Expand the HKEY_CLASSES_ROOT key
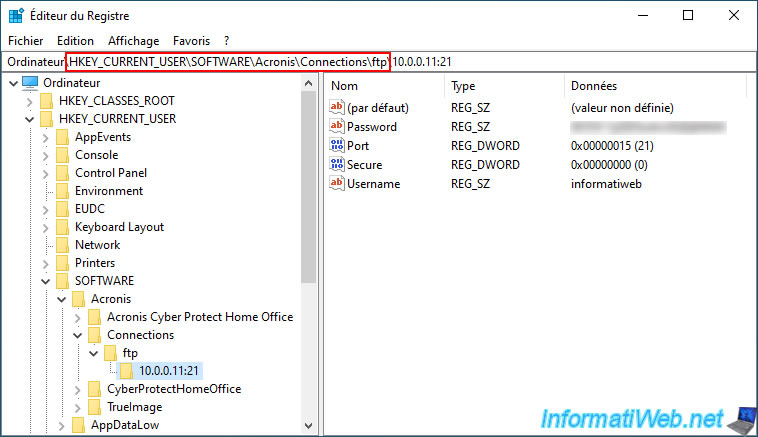The width and height of the screenshot is (758, 437). (x=29, y=102)
